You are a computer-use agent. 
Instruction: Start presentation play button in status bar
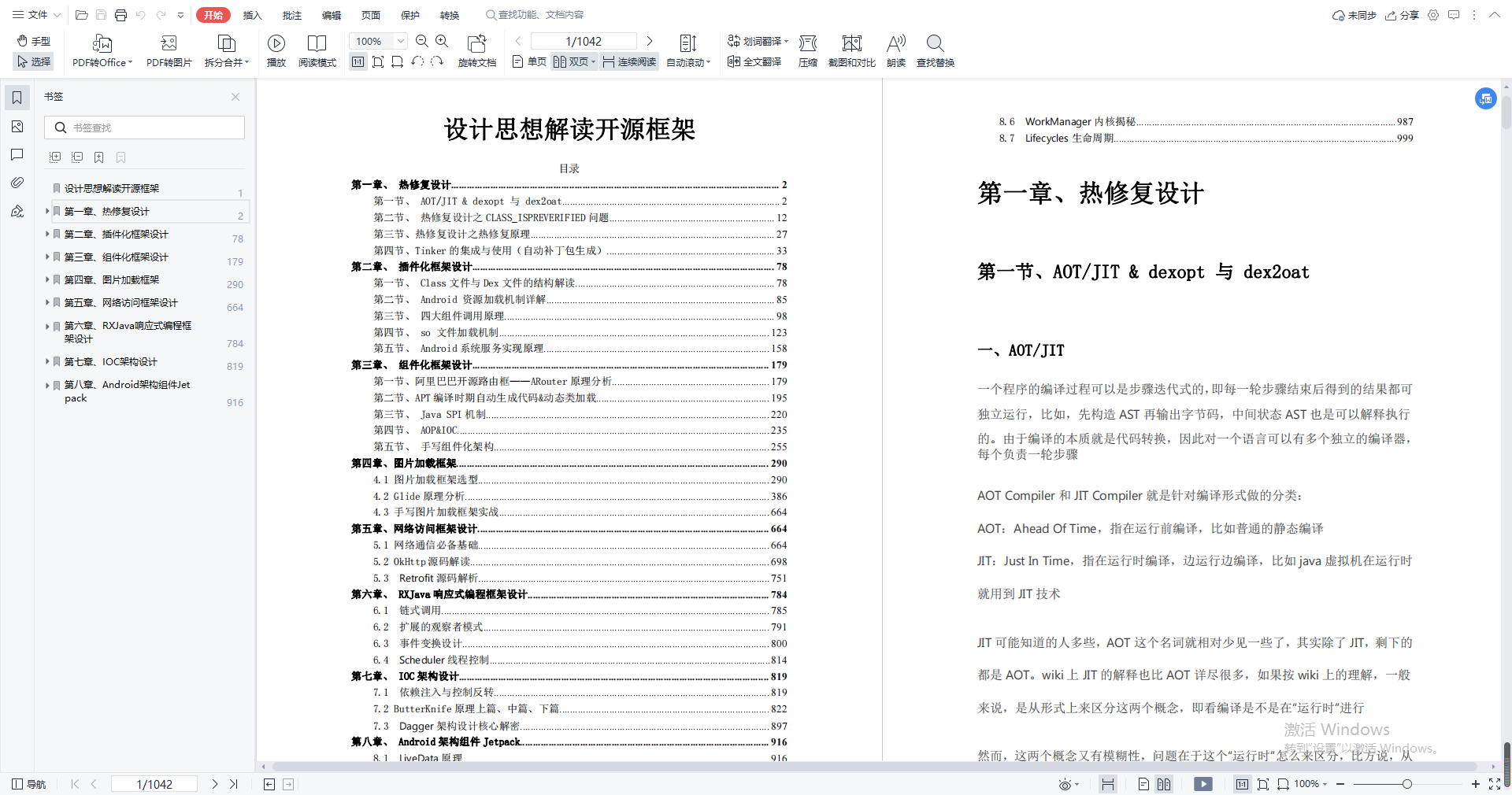click(x=1203, y=784)
